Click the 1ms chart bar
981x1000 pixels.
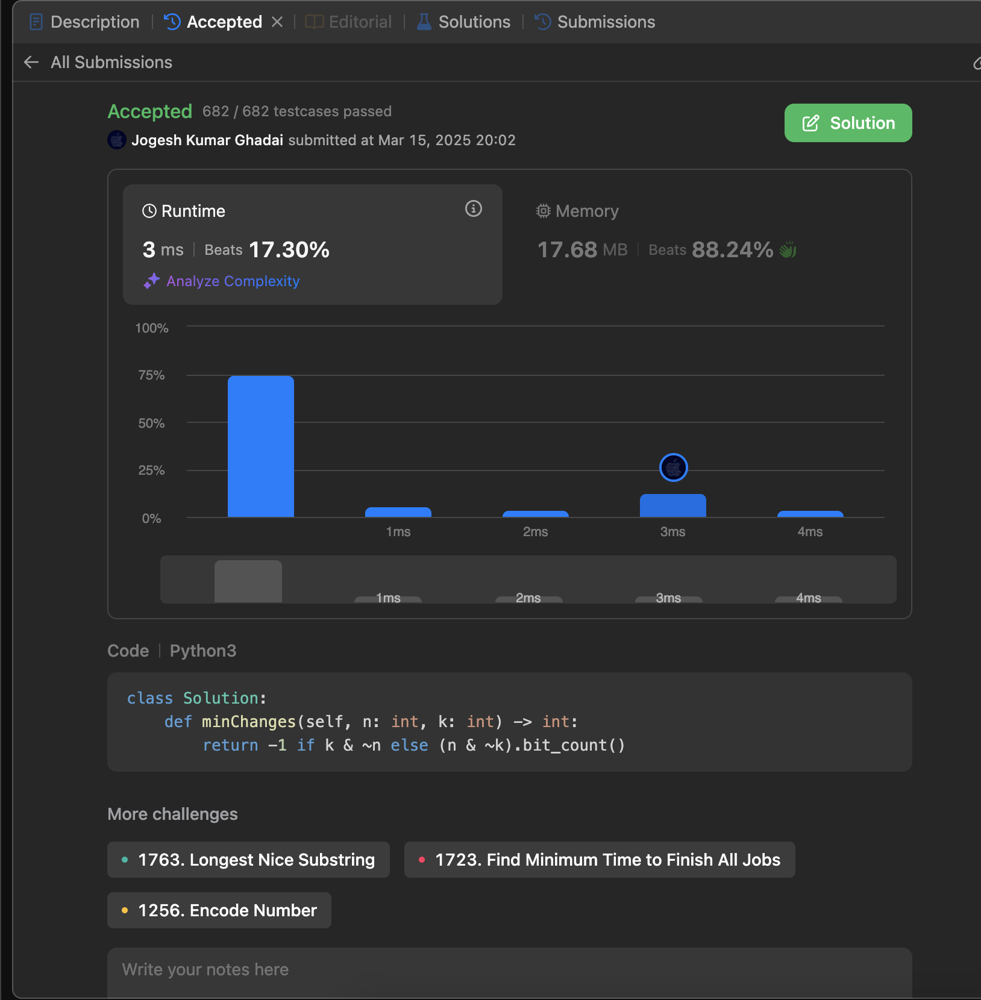click(x=398, y=512)
